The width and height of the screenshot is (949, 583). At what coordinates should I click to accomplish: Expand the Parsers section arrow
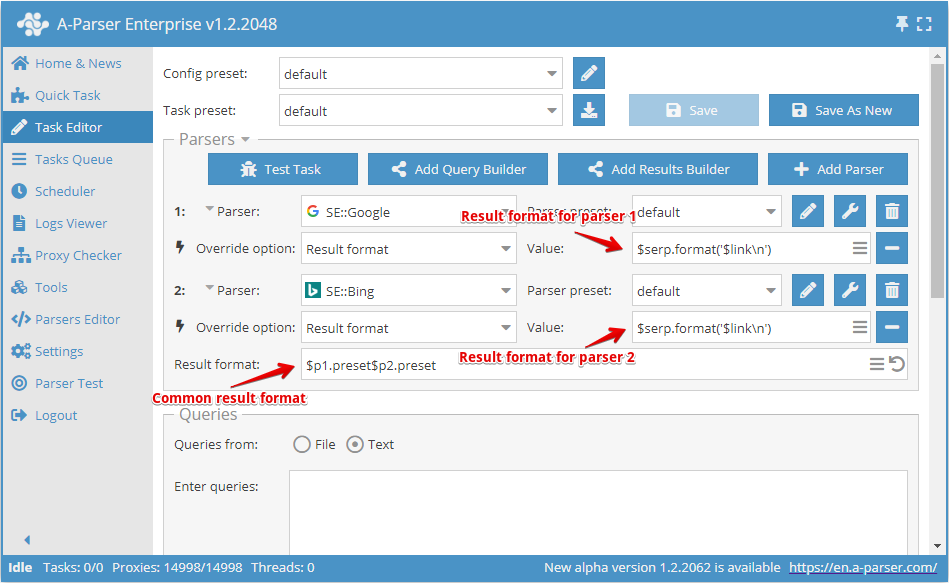tap(246, 140)
